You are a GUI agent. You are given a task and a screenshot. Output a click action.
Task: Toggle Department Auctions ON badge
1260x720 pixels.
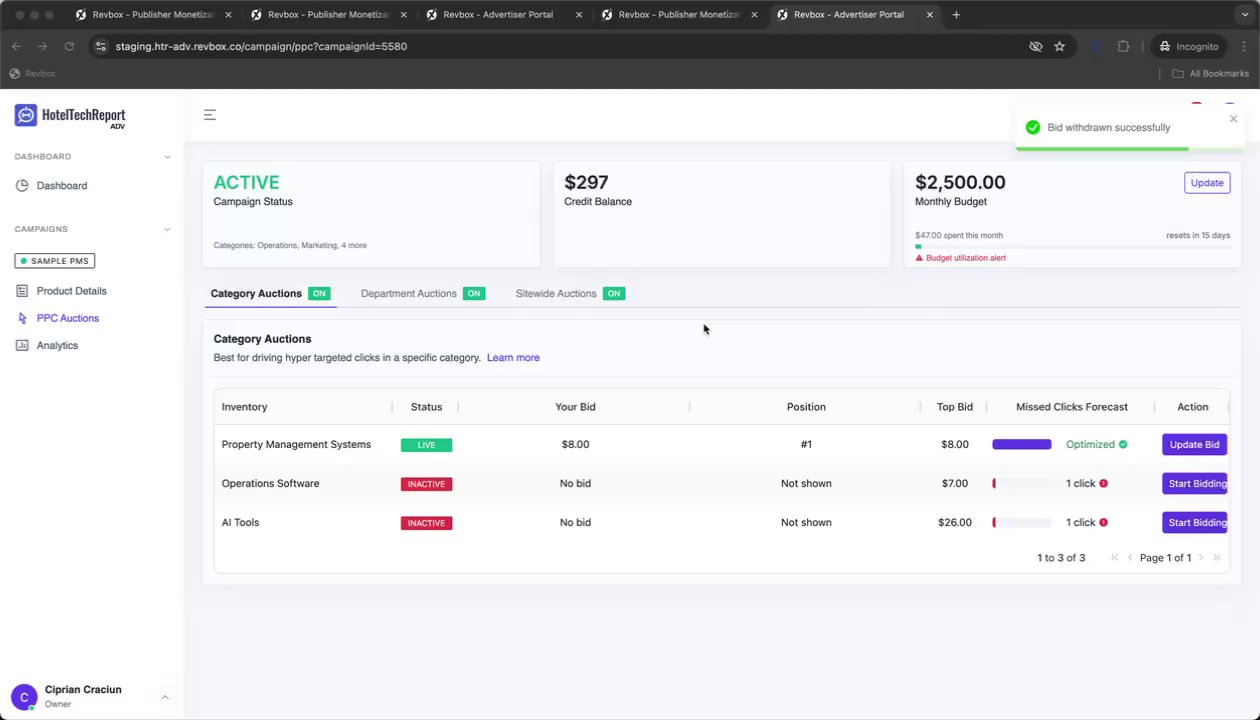[x=474, y=293]
